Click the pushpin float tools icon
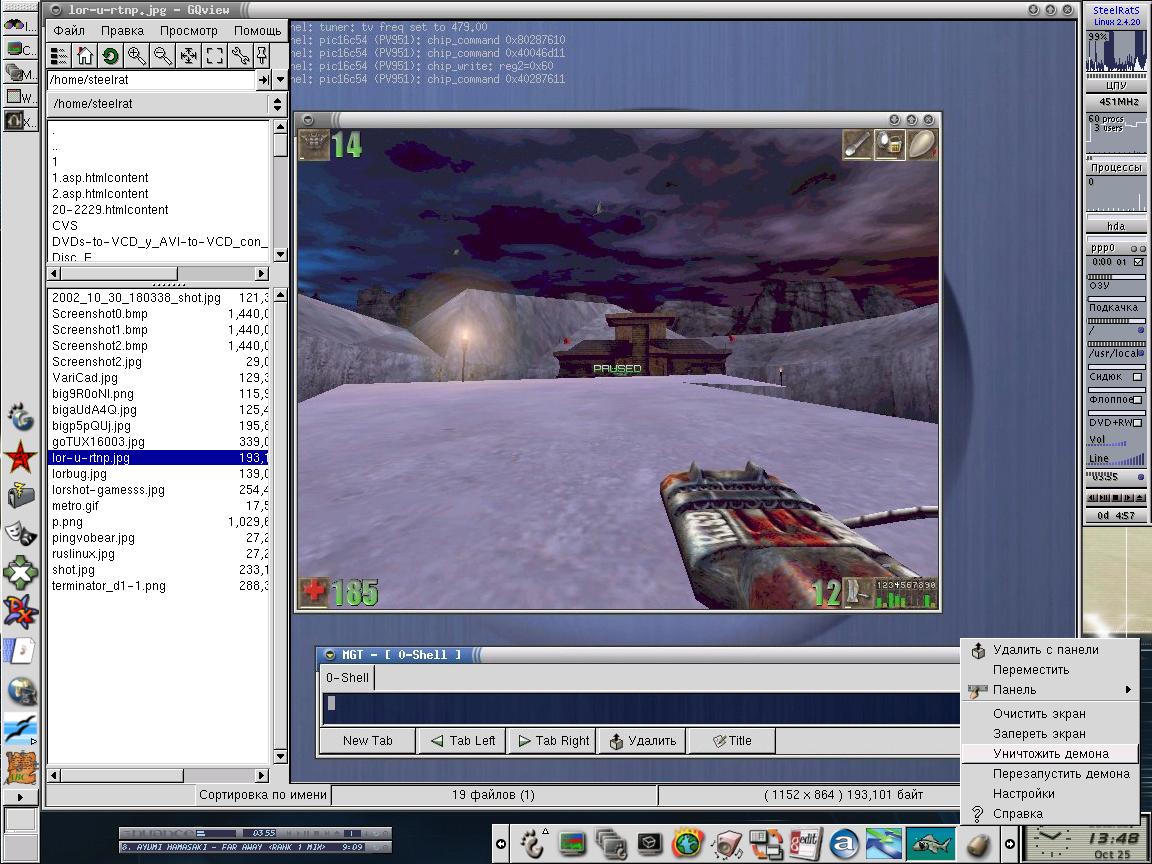 click(x=261, y=56)
